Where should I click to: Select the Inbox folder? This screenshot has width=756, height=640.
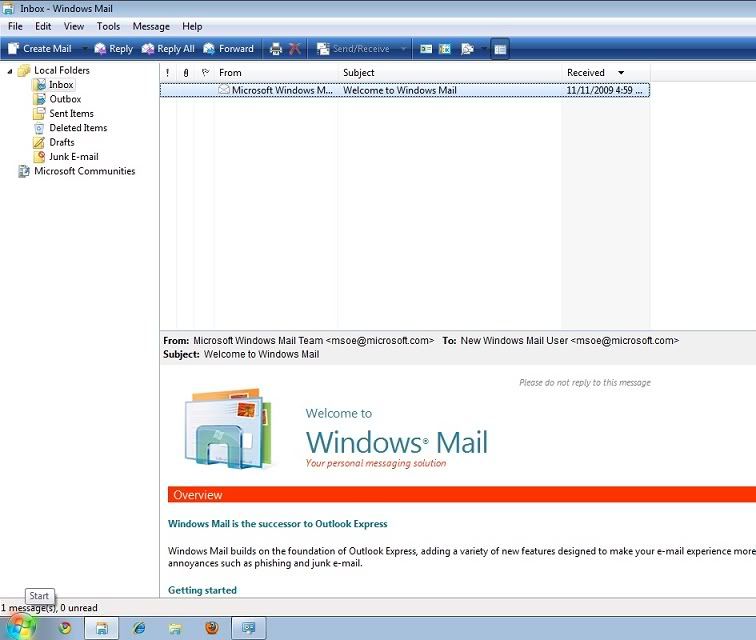pos(61,85)
